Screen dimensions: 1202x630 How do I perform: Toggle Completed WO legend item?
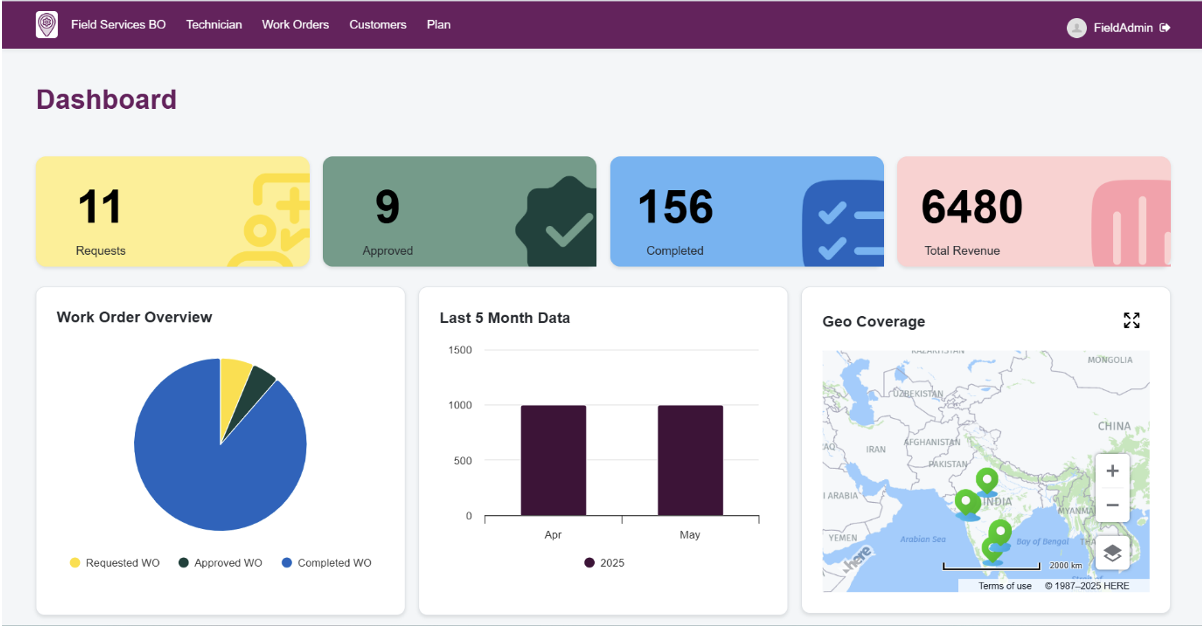point(326,563)
